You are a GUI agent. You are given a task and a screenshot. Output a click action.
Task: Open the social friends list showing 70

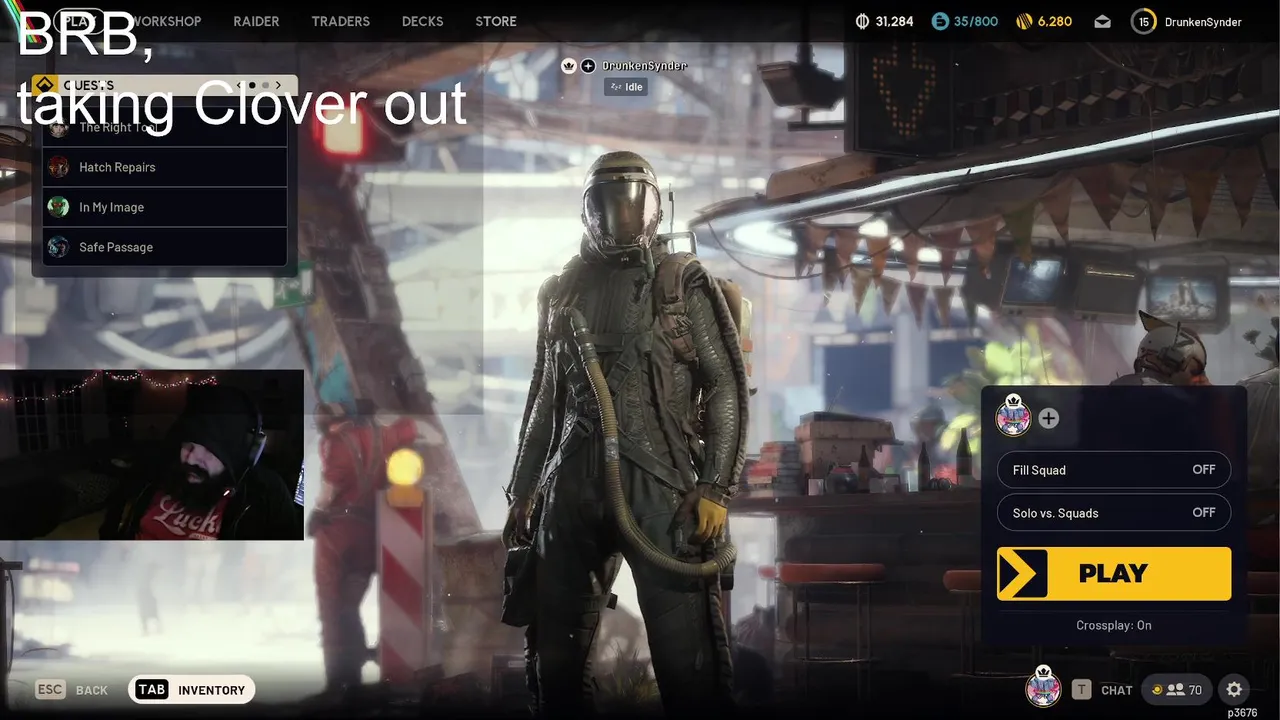pos(1176,690)
